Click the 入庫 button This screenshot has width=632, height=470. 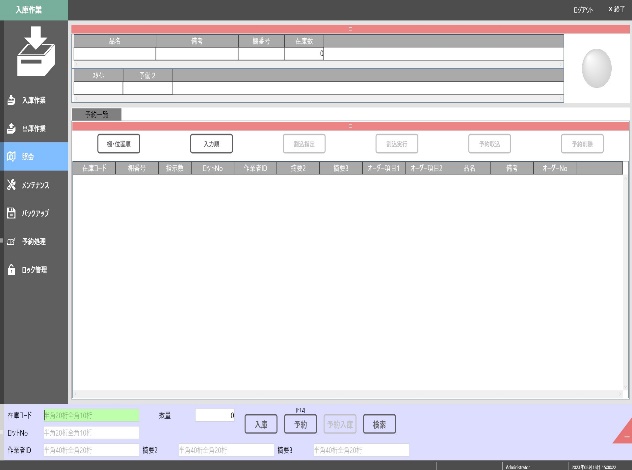(261, 424)
